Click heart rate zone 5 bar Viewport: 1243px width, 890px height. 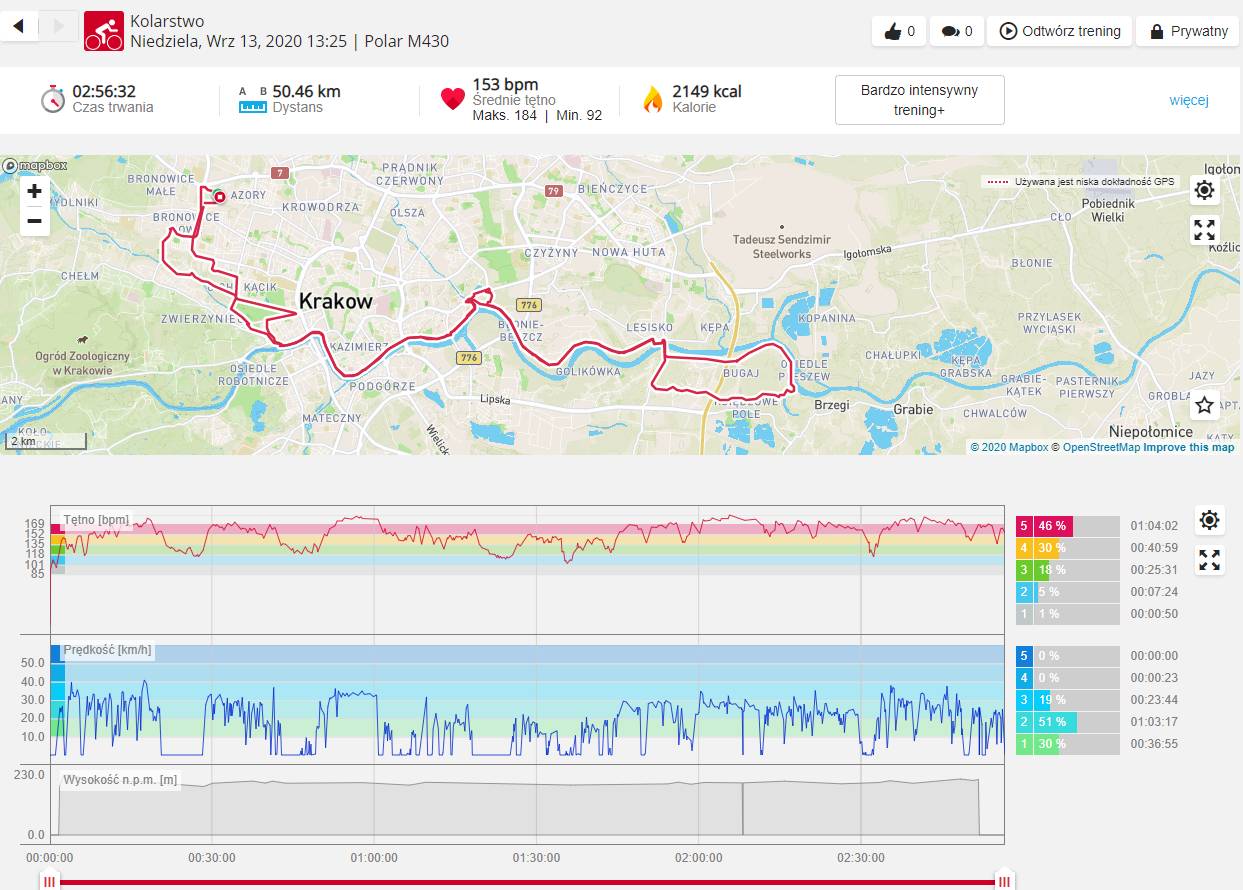pos(1067,526)
